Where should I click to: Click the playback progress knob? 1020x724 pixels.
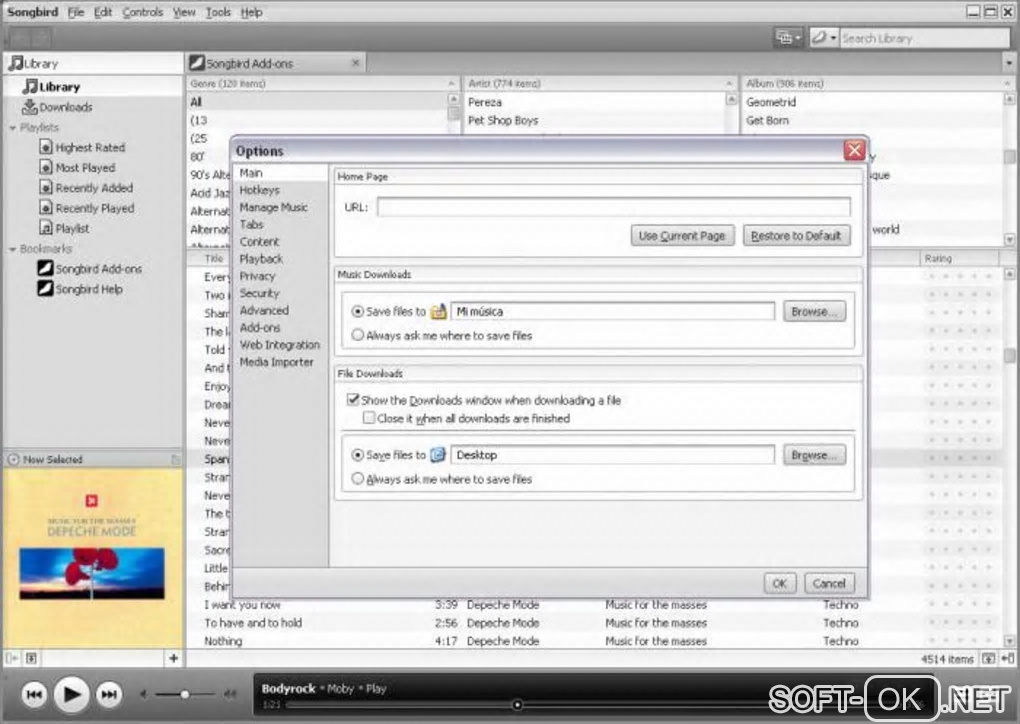[517, 705]
